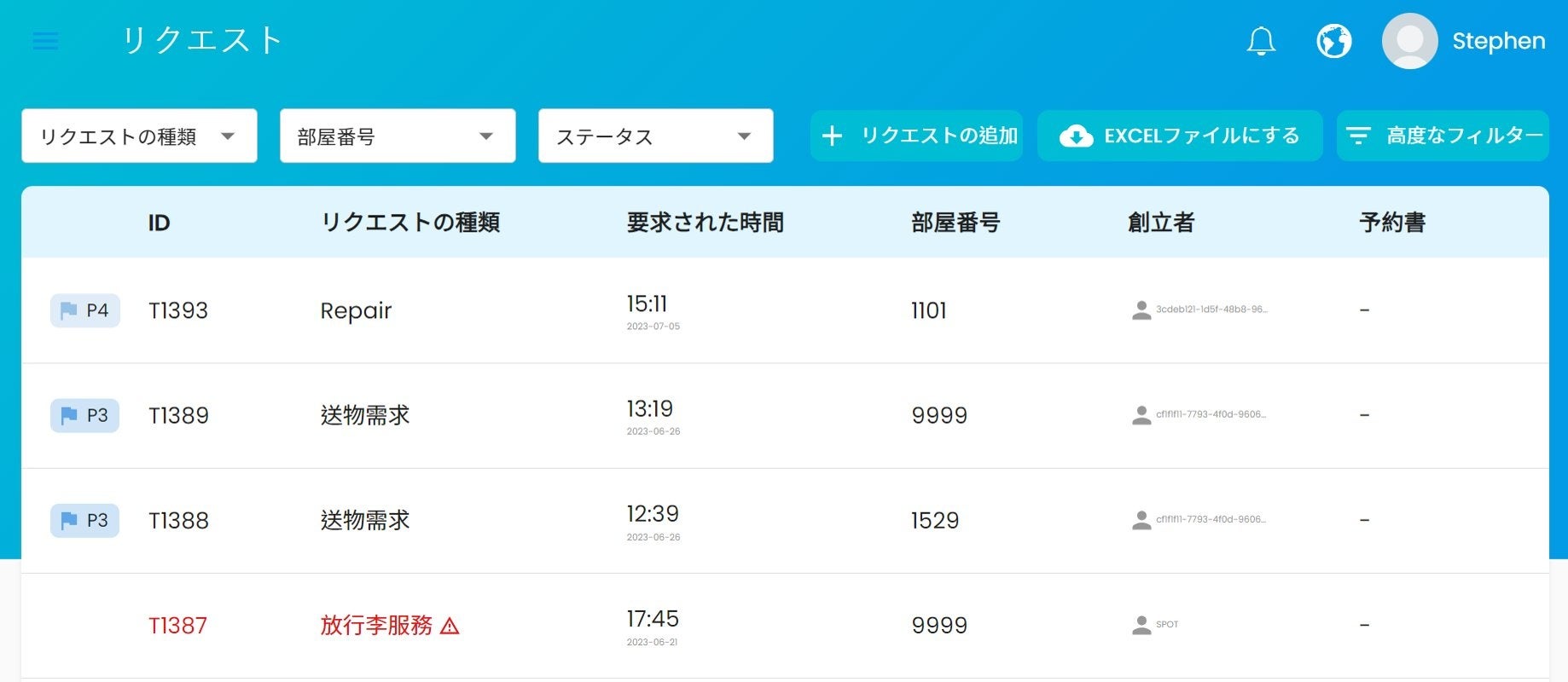Click Stephen's profile avatar
Image resolution: width=1568 pixels, height=682 pixels.
coord(1409,41)
